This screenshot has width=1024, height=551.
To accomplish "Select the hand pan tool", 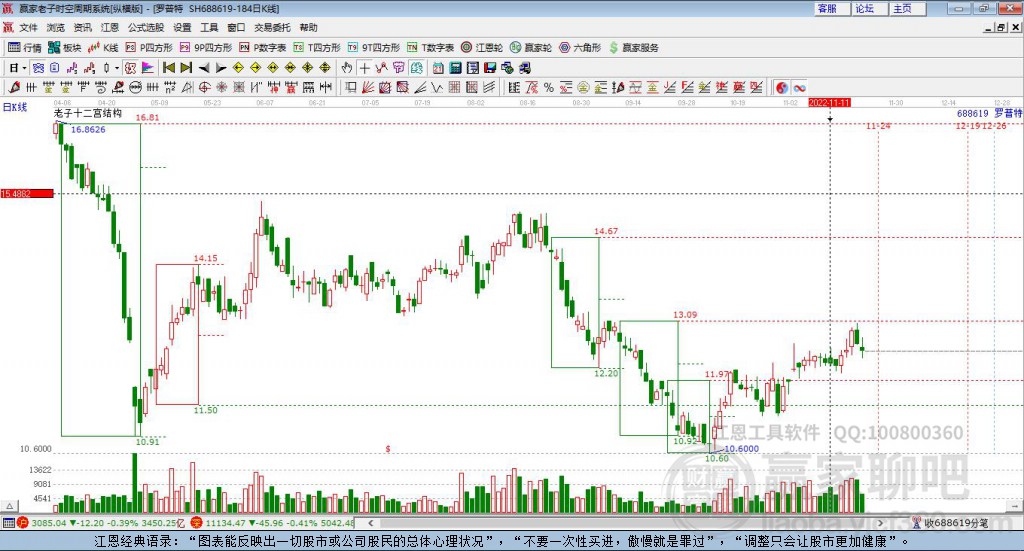I will 347,68.
